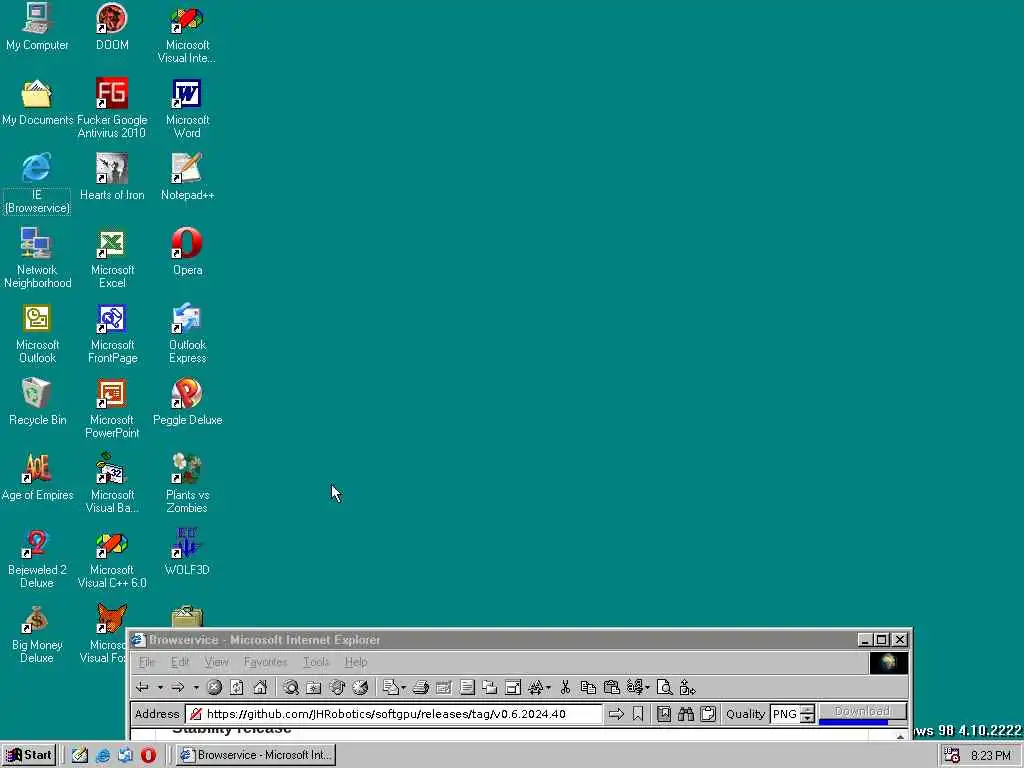Viewport: 1024px width, 768px height.
Task: Open the View menu in Internet Explorer
Action: click(216, 662)
